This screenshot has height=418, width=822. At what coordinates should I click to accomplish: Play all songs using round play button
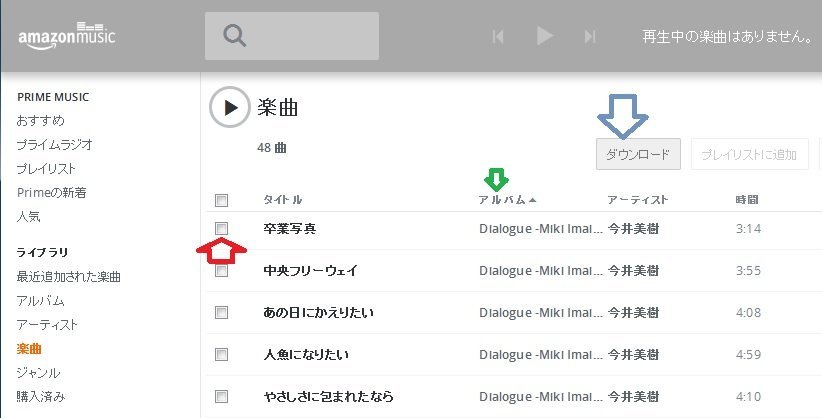click(x=230, y=108)
